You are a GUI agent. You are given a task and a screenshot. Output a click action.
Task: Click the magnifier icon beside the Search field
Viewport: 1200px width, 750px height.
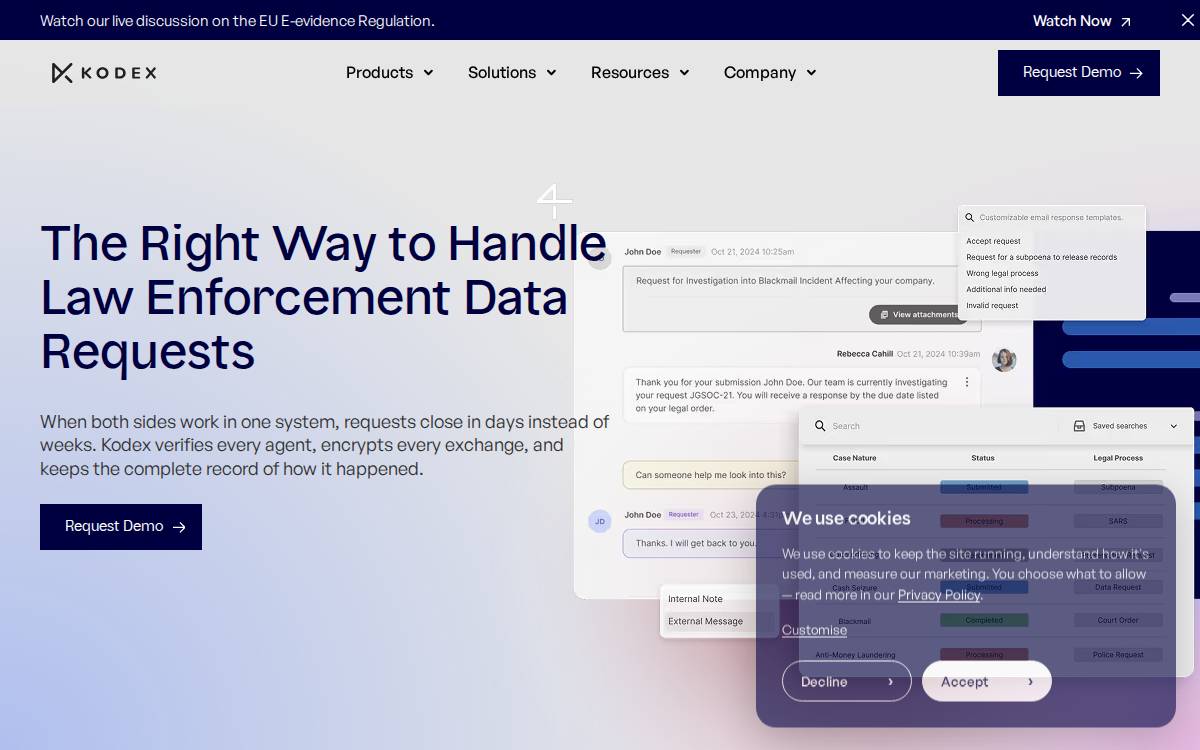pos(820,426)
